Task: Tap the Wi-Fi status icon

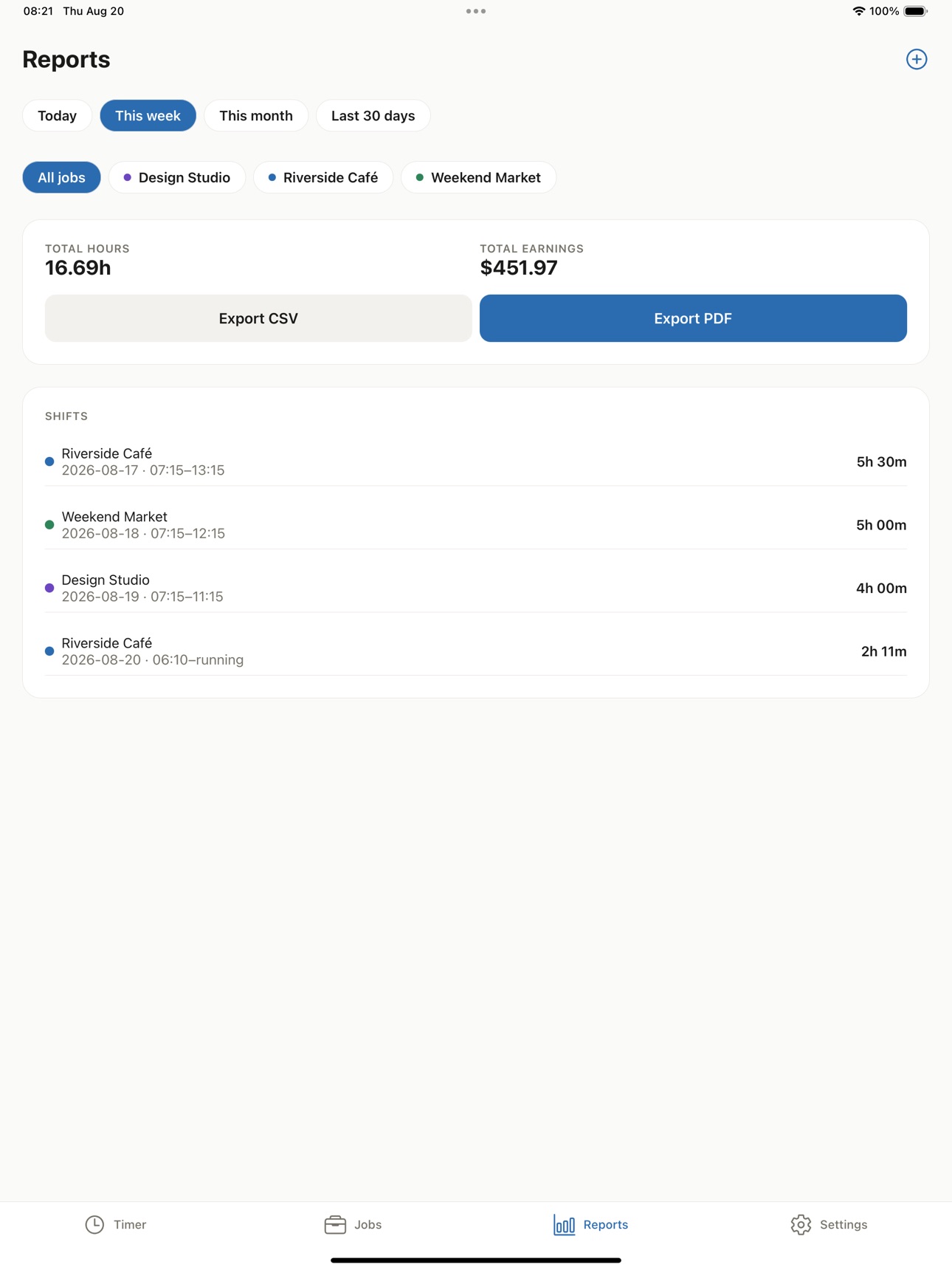Action: tap(858, 11)
